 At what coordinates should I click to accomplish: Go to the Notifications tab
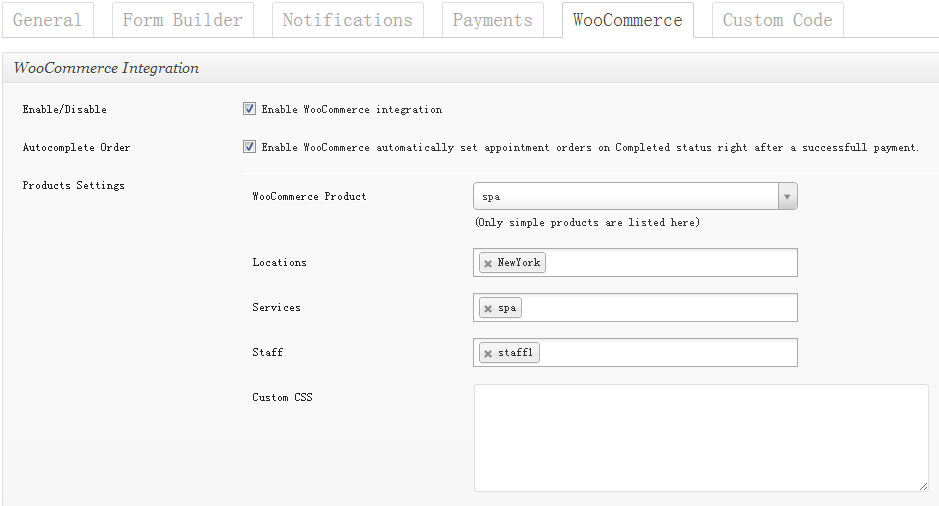(x=347, y=20)
